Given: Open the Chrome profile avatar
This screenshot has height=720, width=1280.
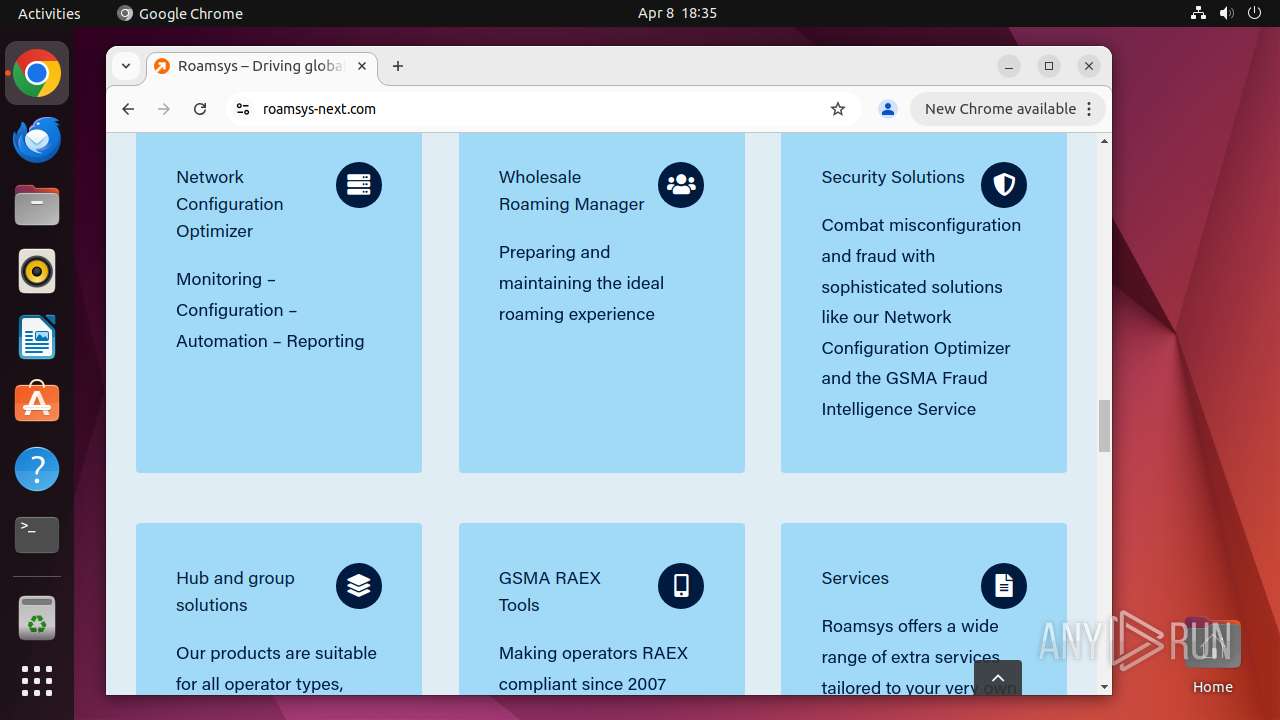Looking at the screenshot, I should [x=887, y=109].
